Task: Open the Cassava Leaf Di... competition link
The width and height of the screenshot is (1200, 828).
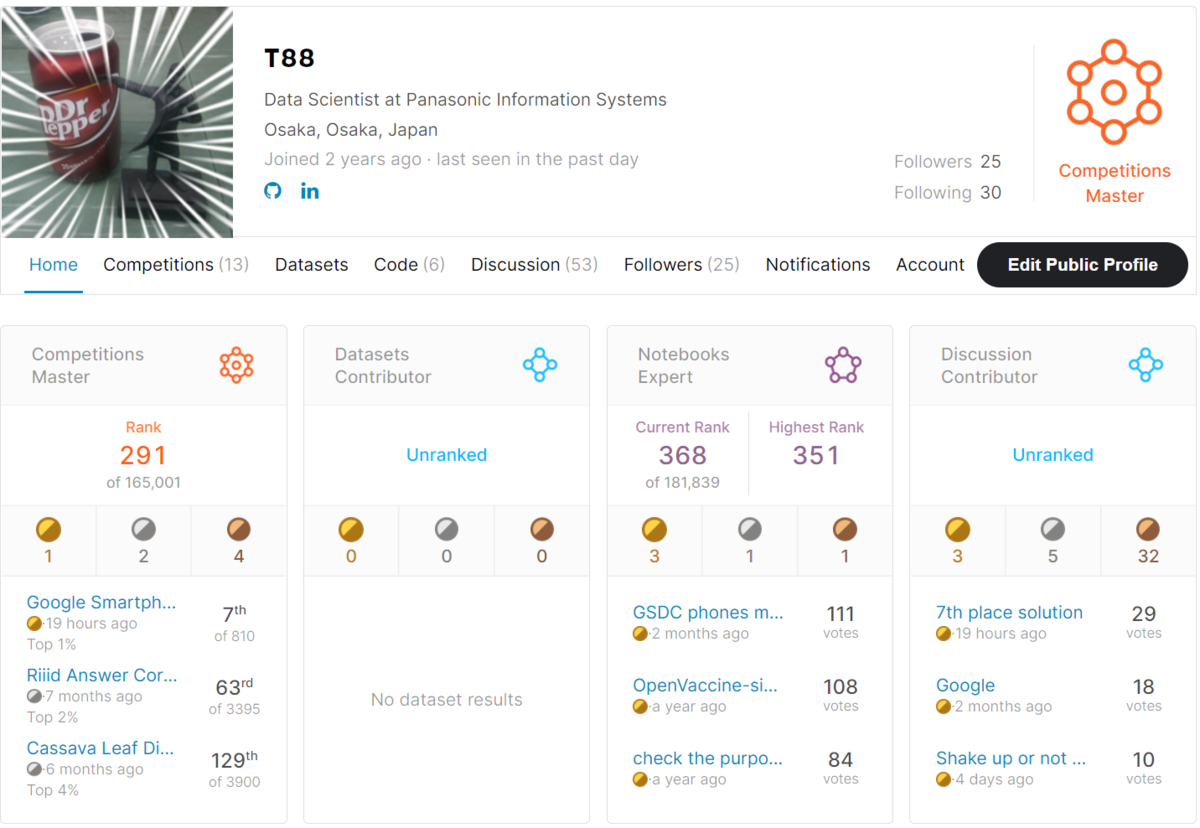Action: [x=100, y=748]
